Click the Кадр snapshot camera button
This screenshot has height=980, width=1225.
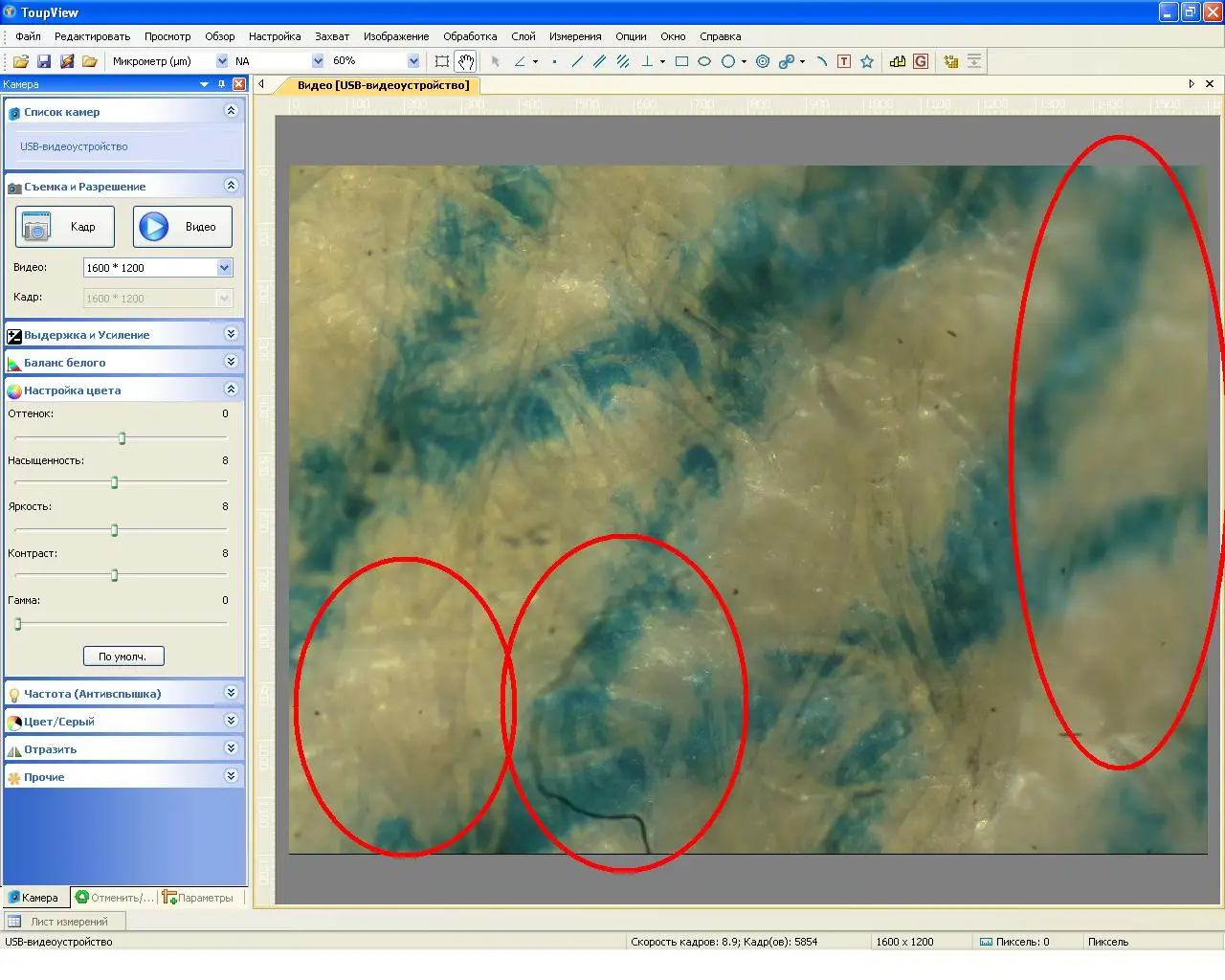65,227
